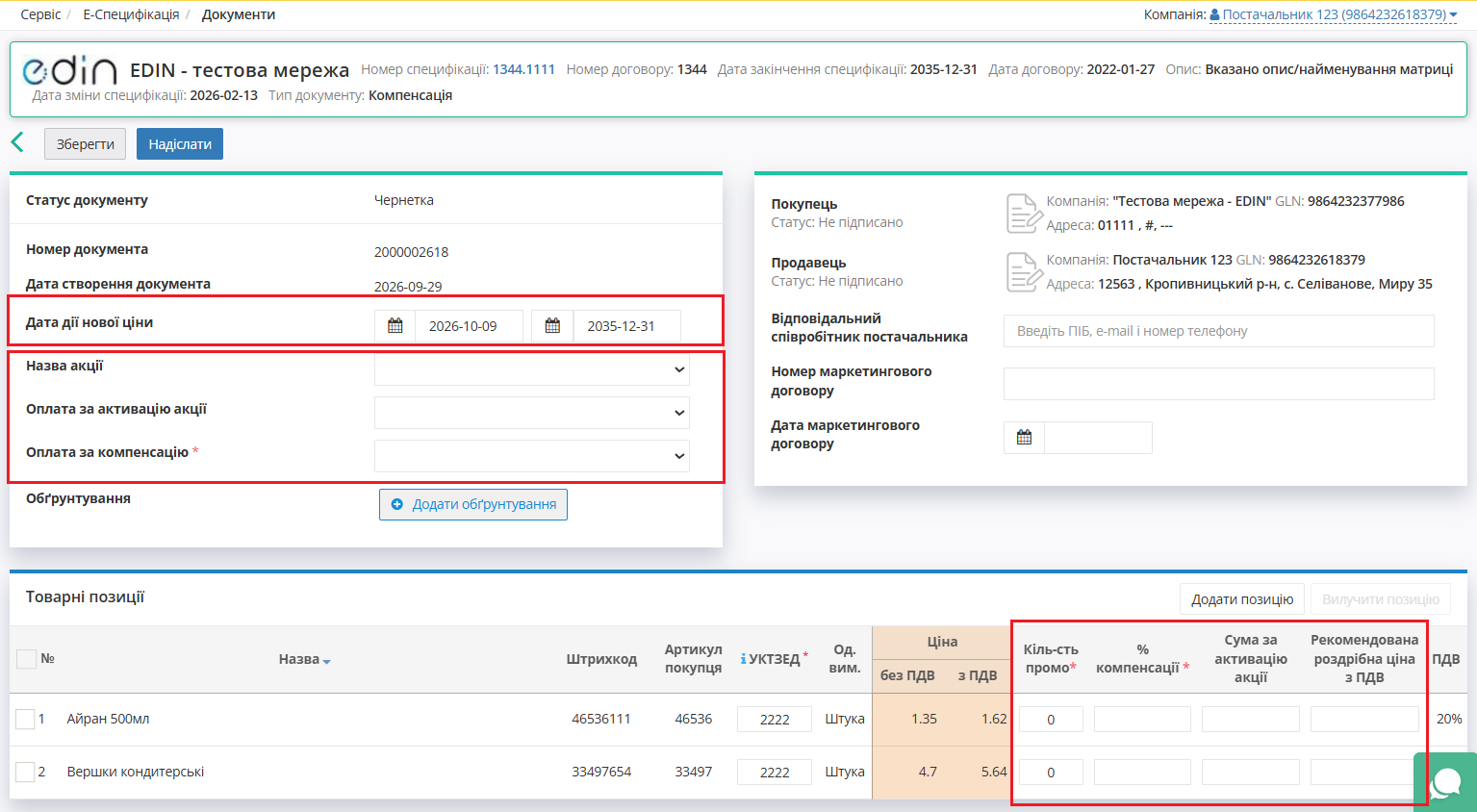The height and width of the screenshot is (812, 1477).
Task: Click the Документи breadcrumb
Action: click(239, 14)
